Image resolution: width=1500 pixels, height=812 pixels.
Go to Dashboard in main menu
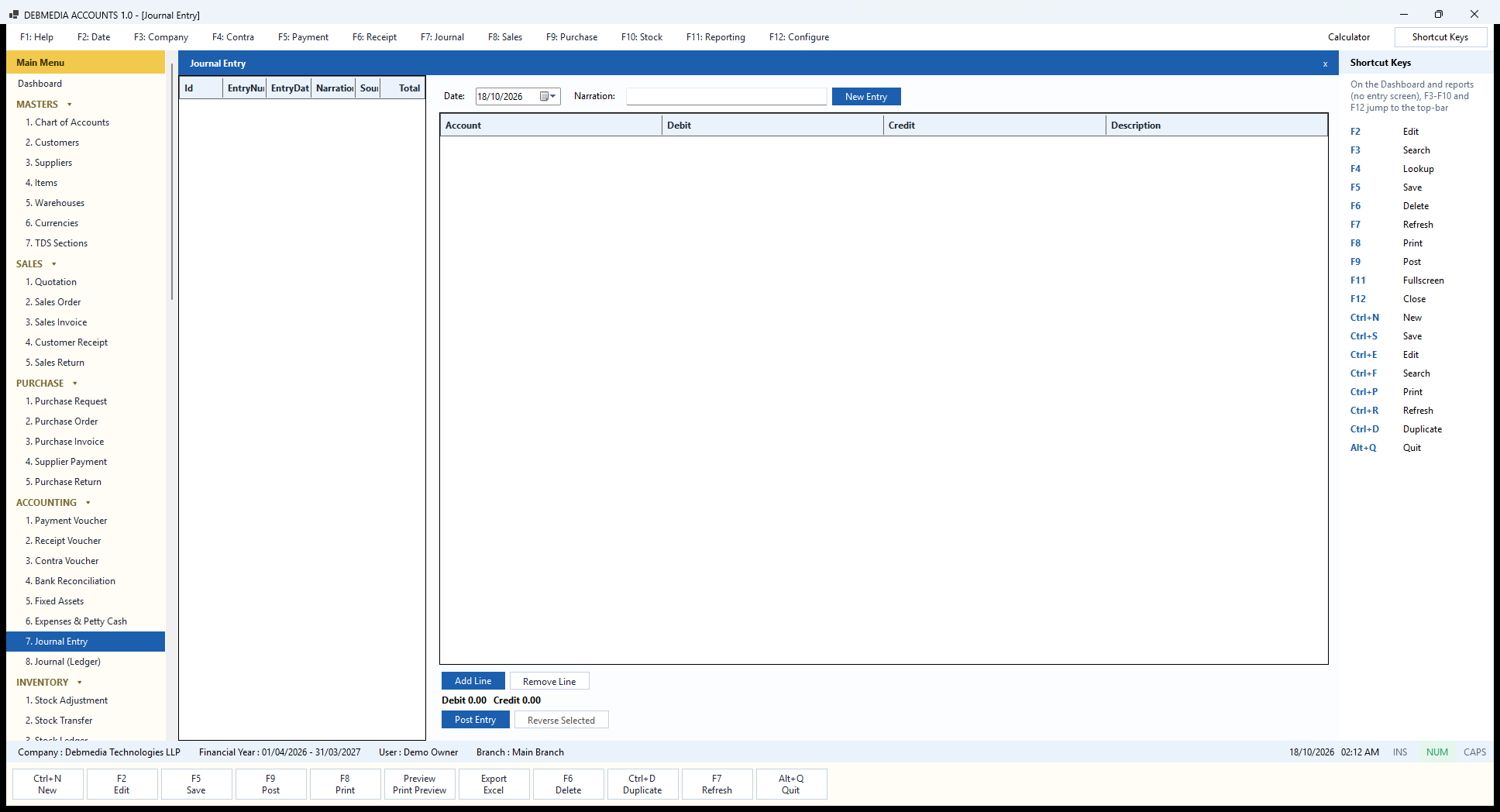(x=85, y=84)
